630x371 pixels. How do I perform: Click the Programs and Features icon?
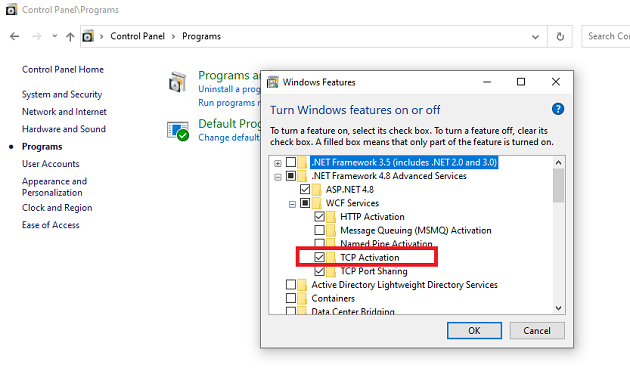(x=178, y=82)
